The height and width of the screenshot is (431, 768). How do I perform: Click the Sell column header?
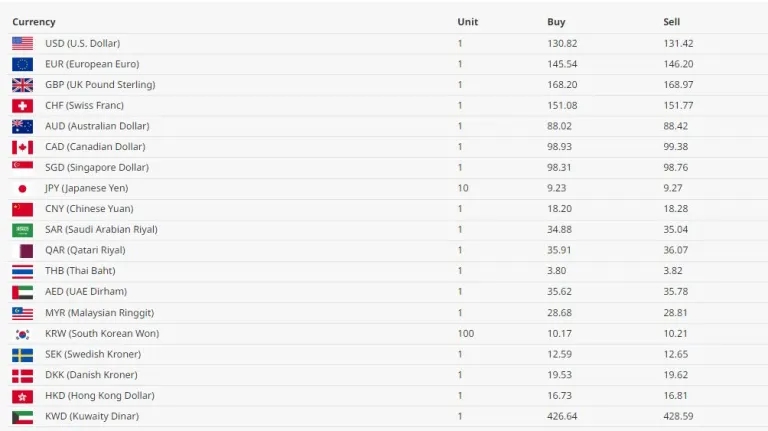(x=671, y=22)
